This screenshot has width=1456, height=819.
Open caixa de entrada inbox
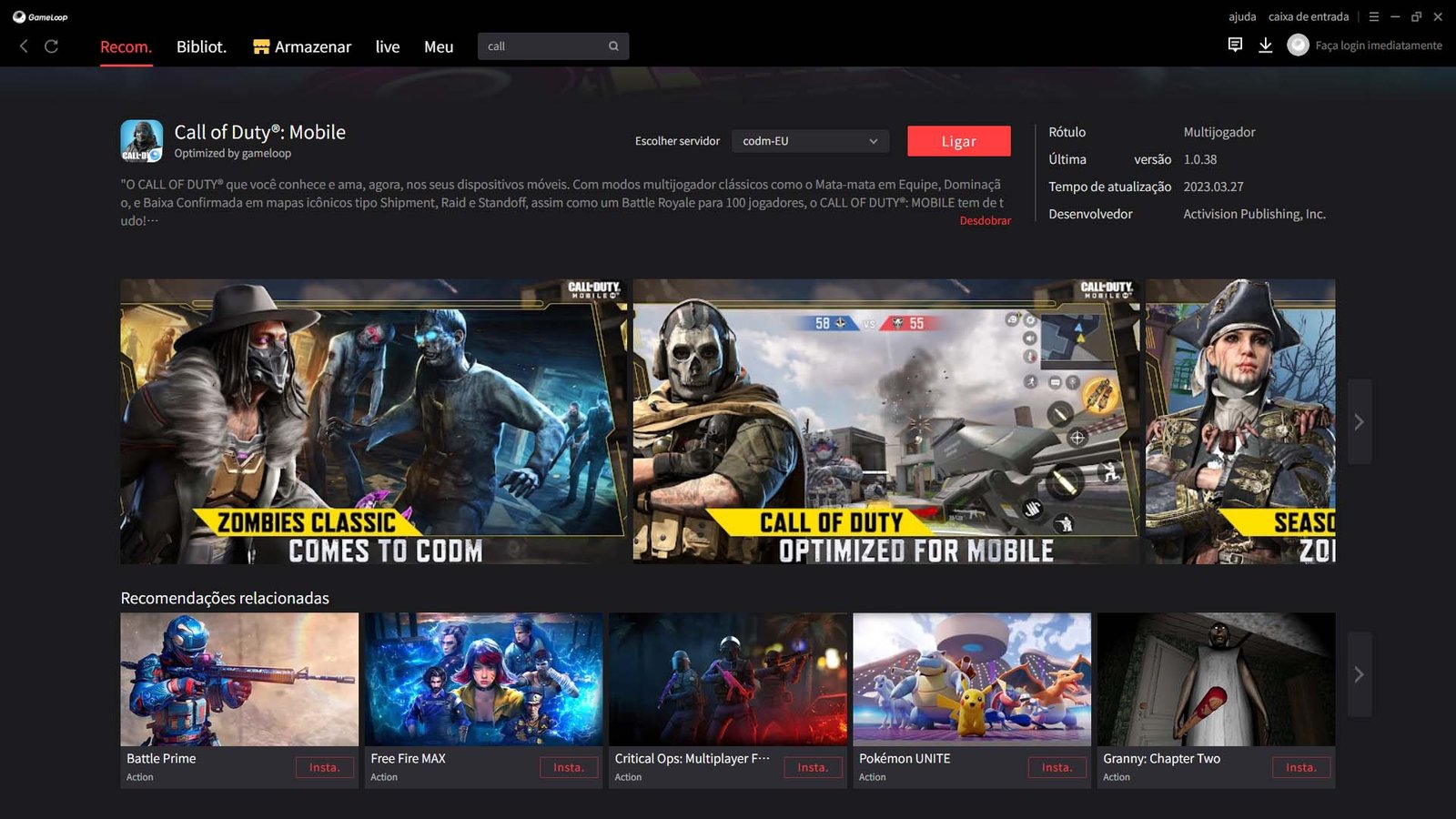point(1309,16)
